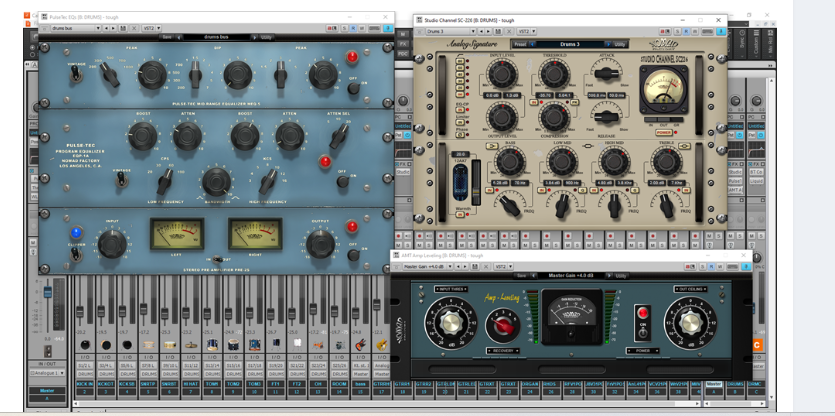Click Save in Amp Leveling preset bar
835x416 pixels.
[x=521, y=275]
